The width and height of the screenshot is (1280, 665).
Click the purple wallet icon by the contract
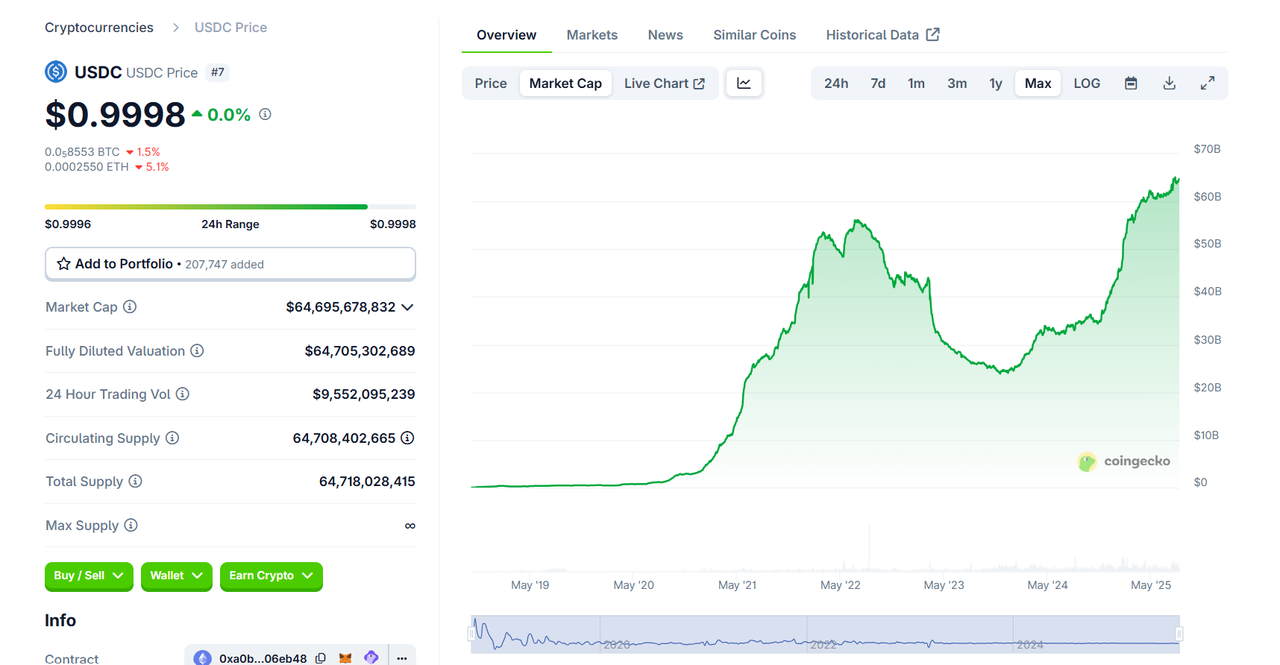coord(371,658)
